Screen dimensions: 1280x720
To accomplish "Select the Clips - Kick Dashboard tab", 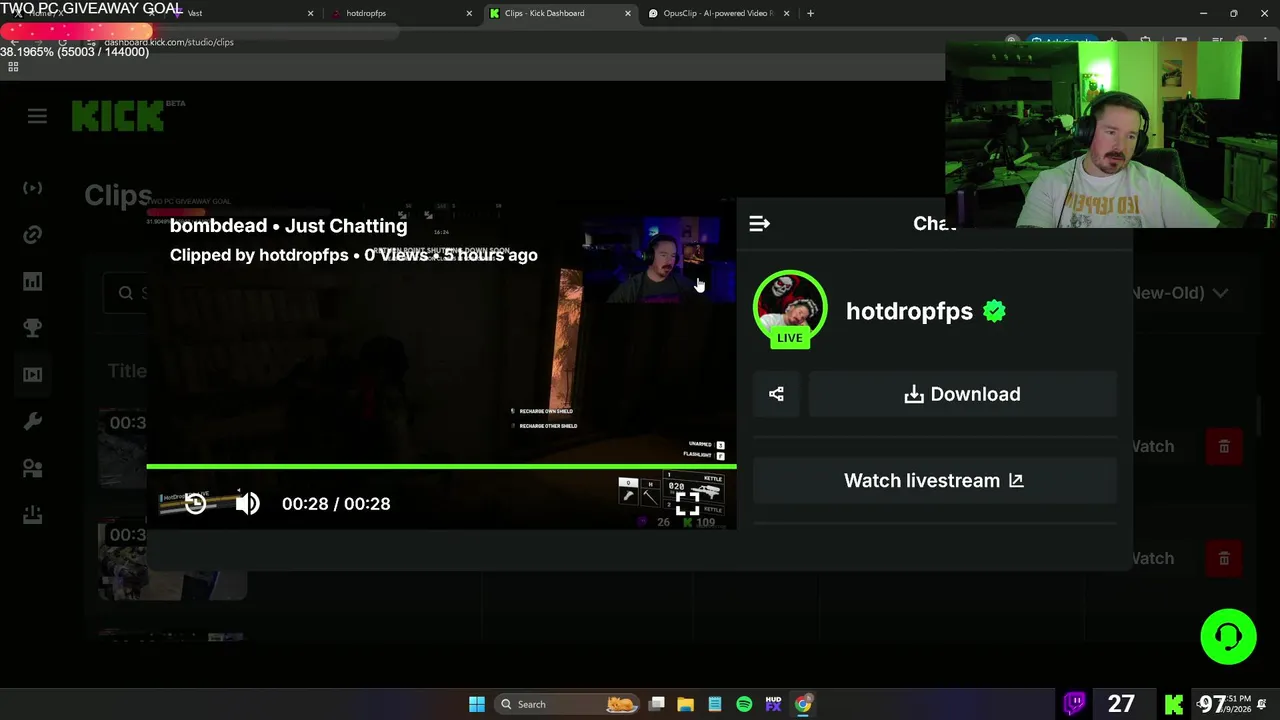I will click(x=560, y=13).
